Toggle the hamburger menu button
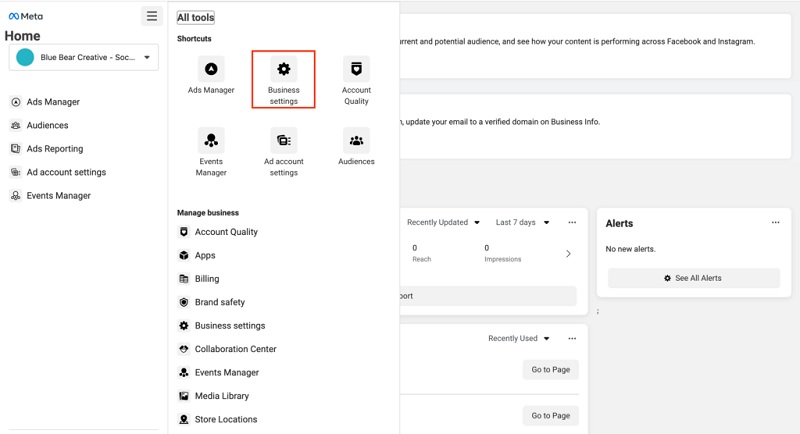The height and width of the screenshot is (434, 800). (x=152, y=16)
